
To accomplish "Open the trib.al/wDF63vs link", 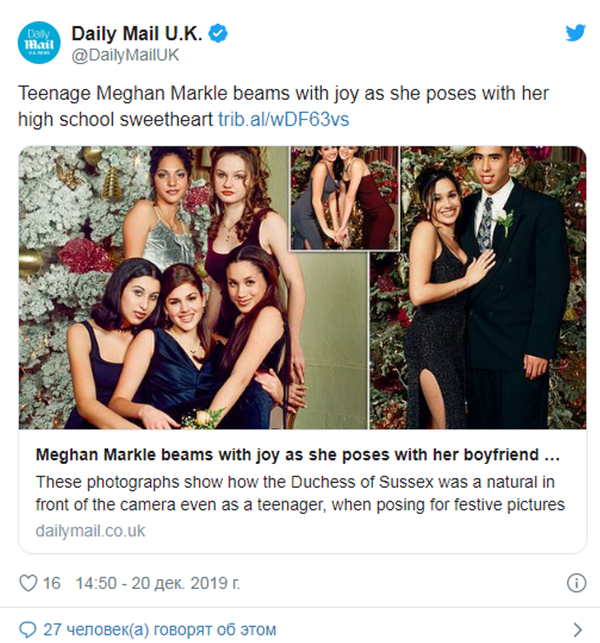I will click(283, 119).
